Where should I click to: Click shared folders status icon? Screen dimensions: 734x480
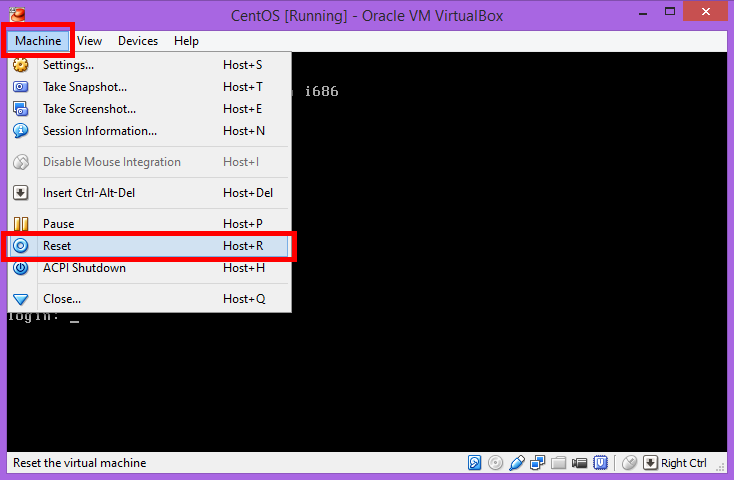coord(558,463)
